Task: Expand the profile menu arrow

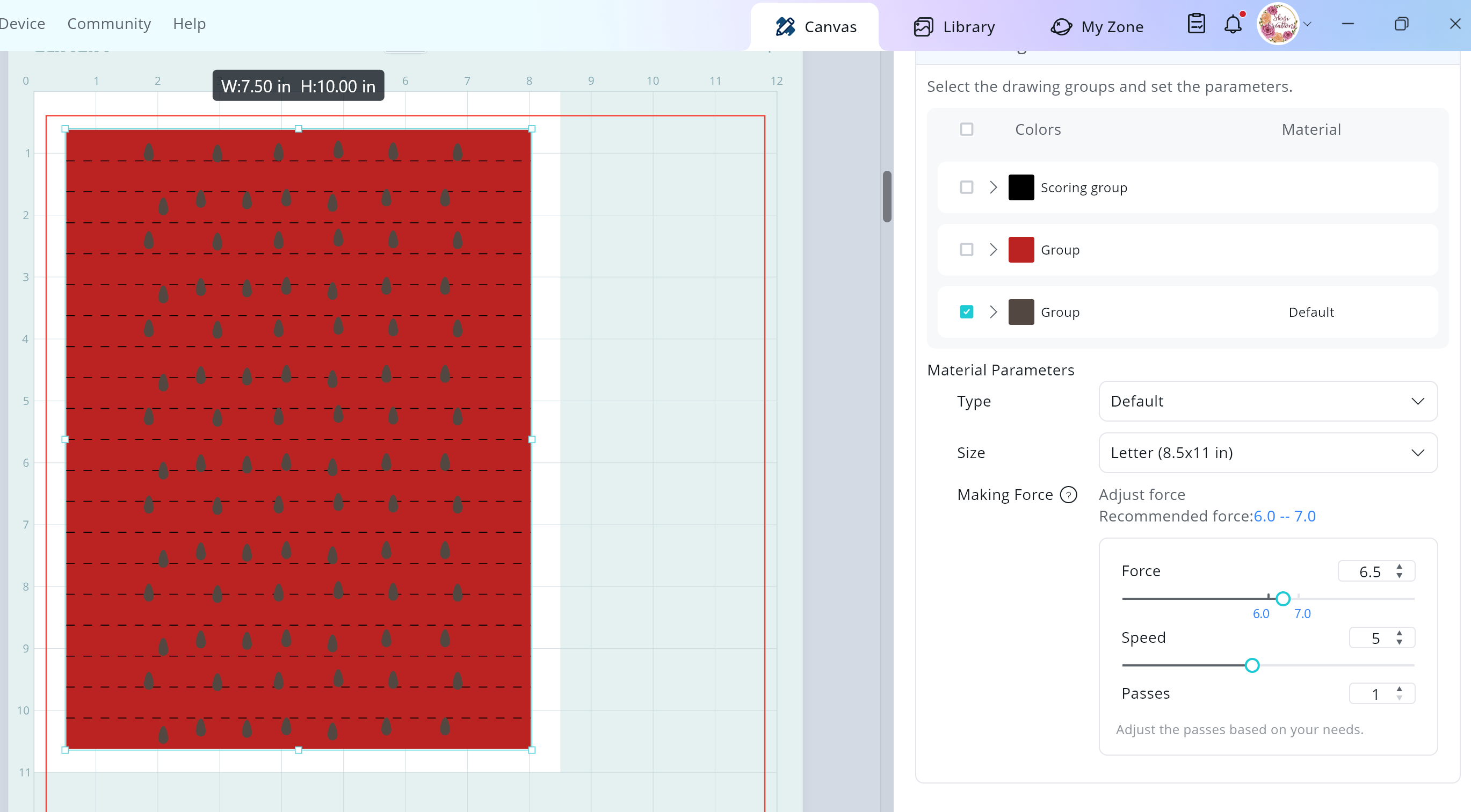Action: pyautogui.click(x=1308, y=24)
